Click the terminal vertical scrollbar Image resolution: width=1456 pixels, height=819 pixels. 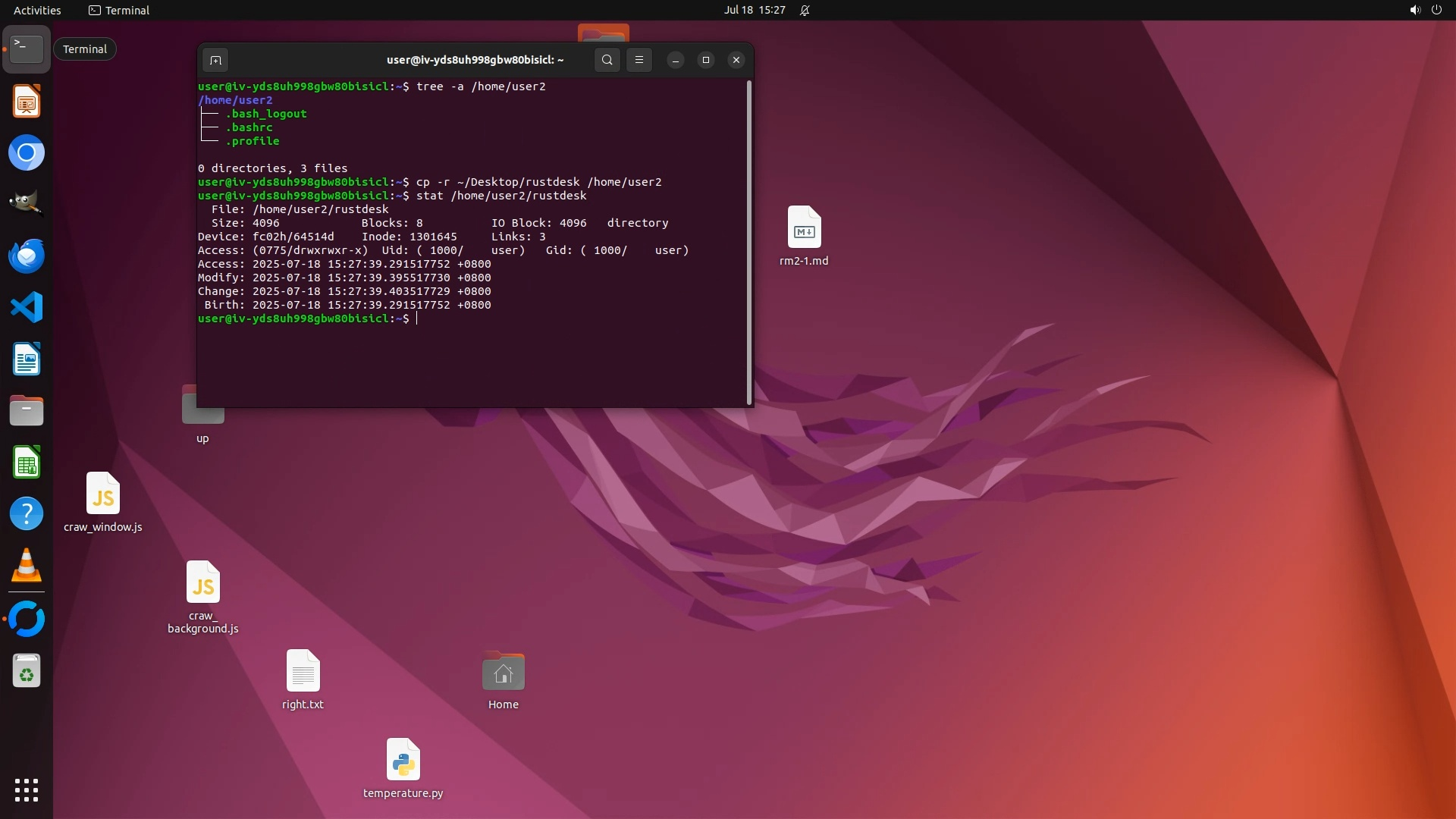point(749,243)
